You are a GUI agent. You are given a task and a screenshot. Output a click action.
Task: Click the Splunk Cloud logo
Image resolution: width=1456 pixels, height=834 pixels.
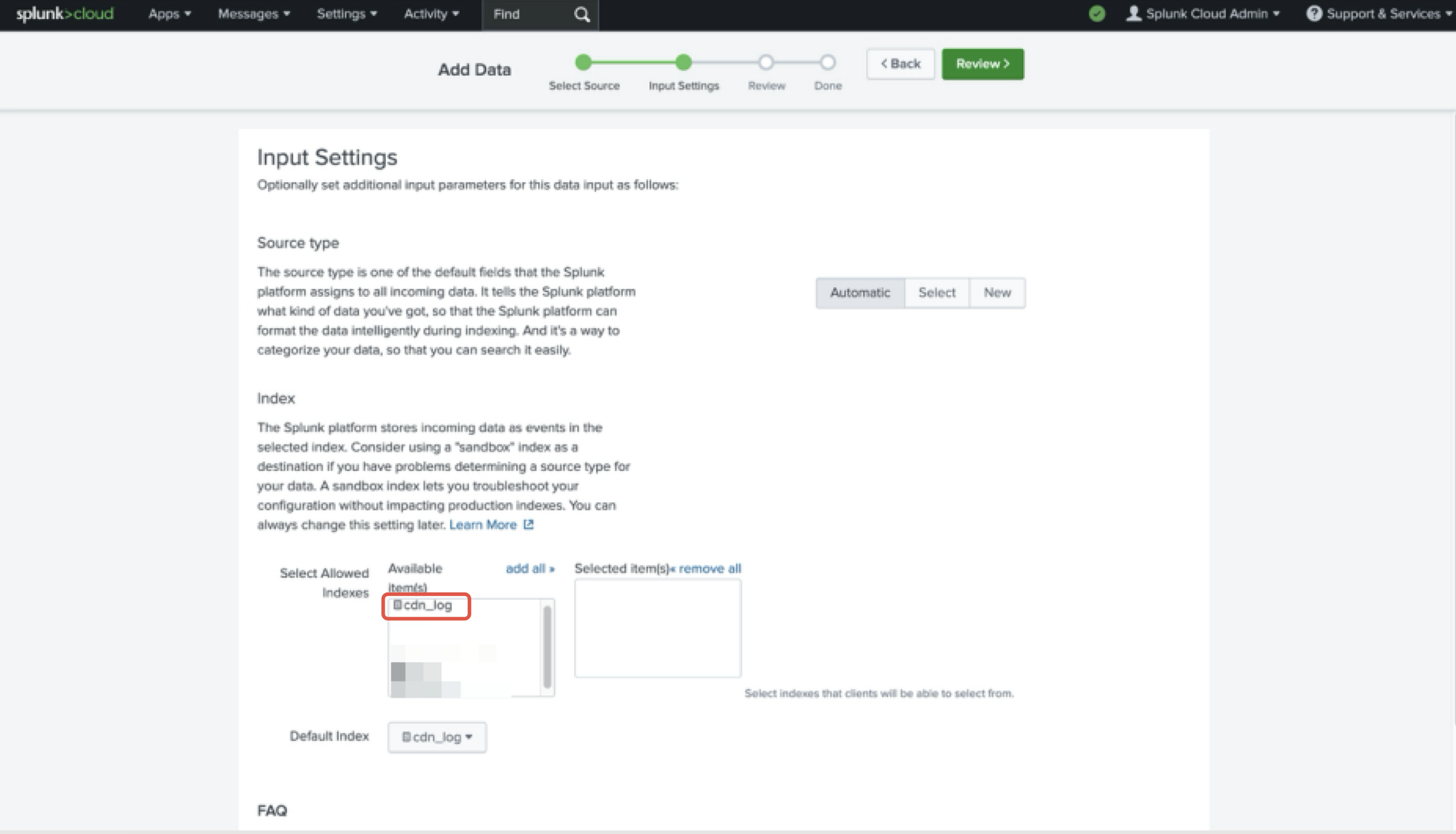pyautogui.click(x=64, y=14)
